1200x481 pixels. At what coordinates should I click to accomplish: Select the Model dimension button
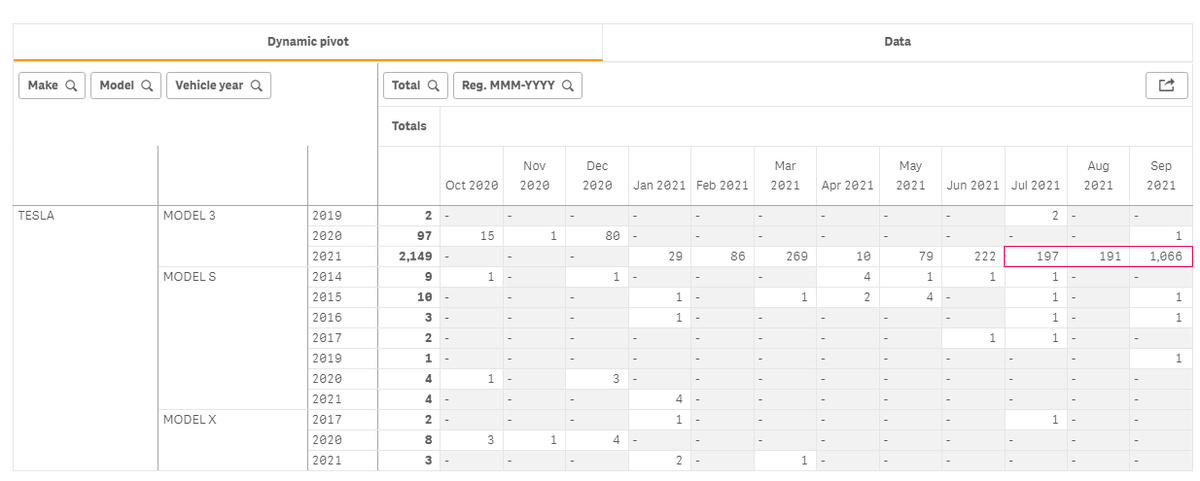tap(126, 86)
